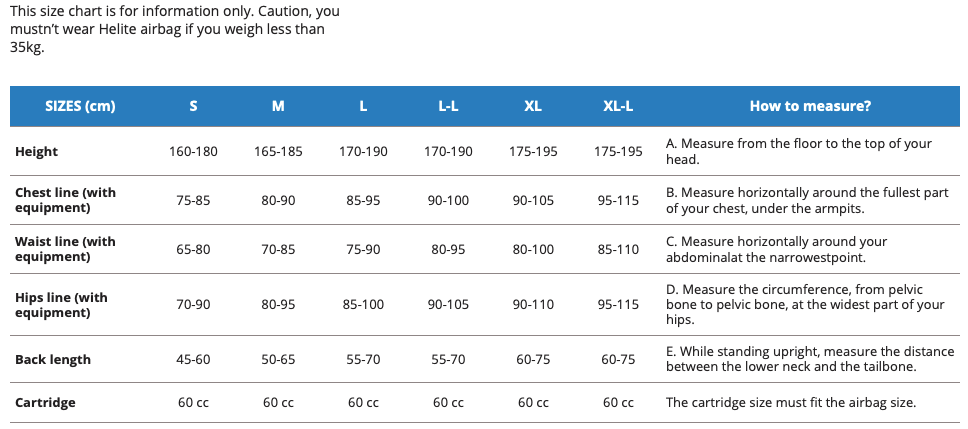968x429 pixels.
Task: Select the M size column header
Action: click(278, 106)
